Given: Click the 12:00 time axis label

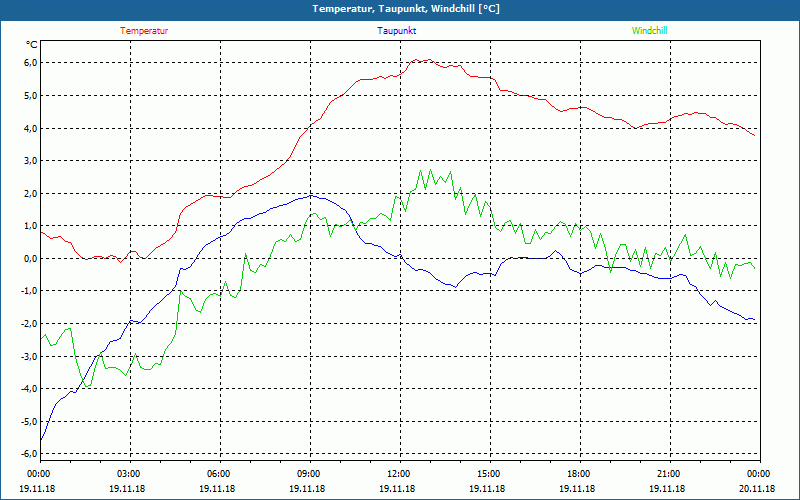Looking at the screenshot, I should tap(397, 474).
